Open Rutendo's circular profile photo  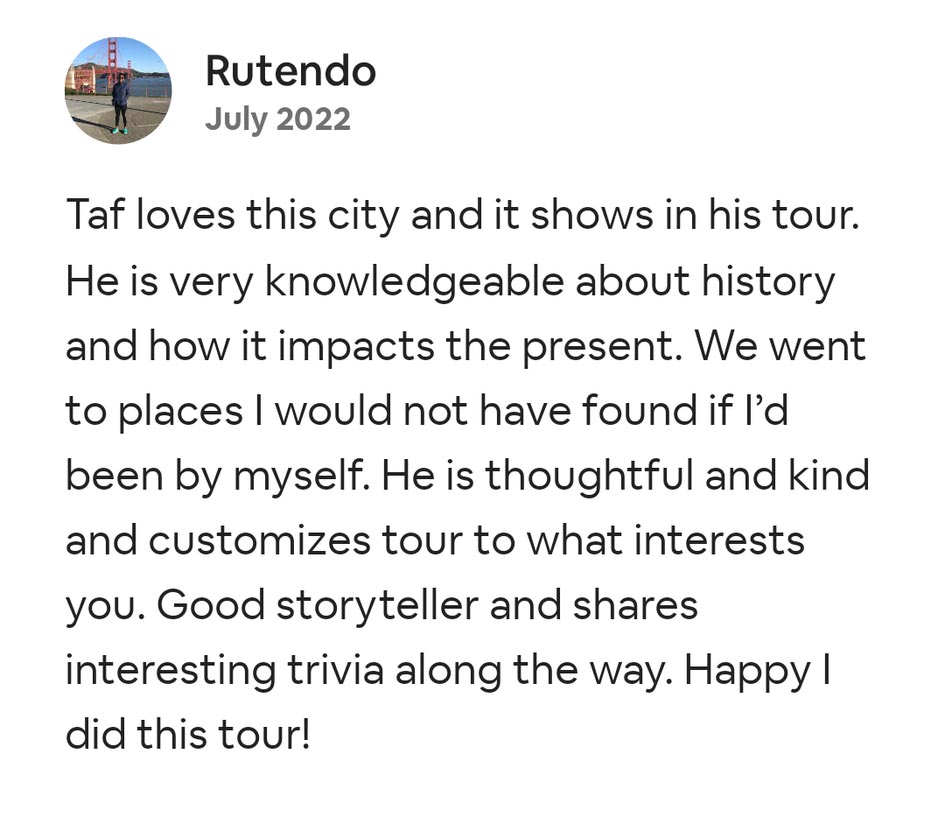[x=118, y=90]
